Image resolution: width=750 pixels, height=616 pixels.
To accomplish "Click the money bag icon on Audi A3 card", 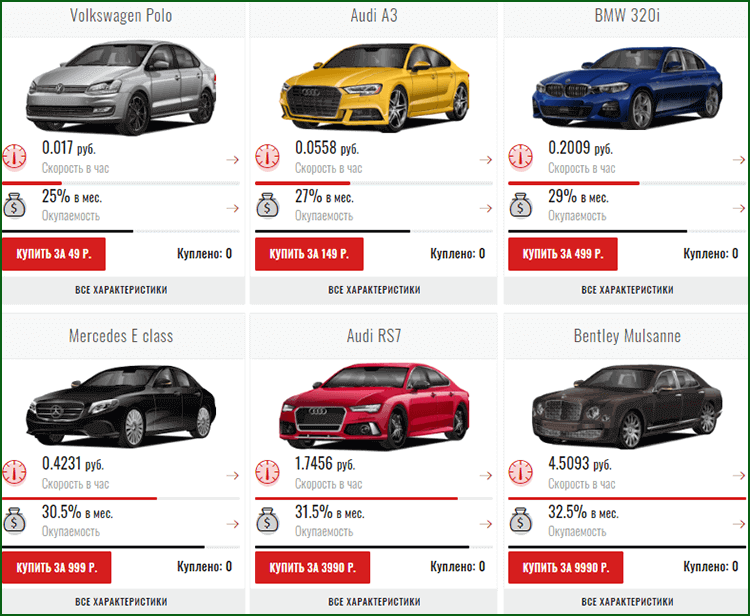I will pos(267,206).
